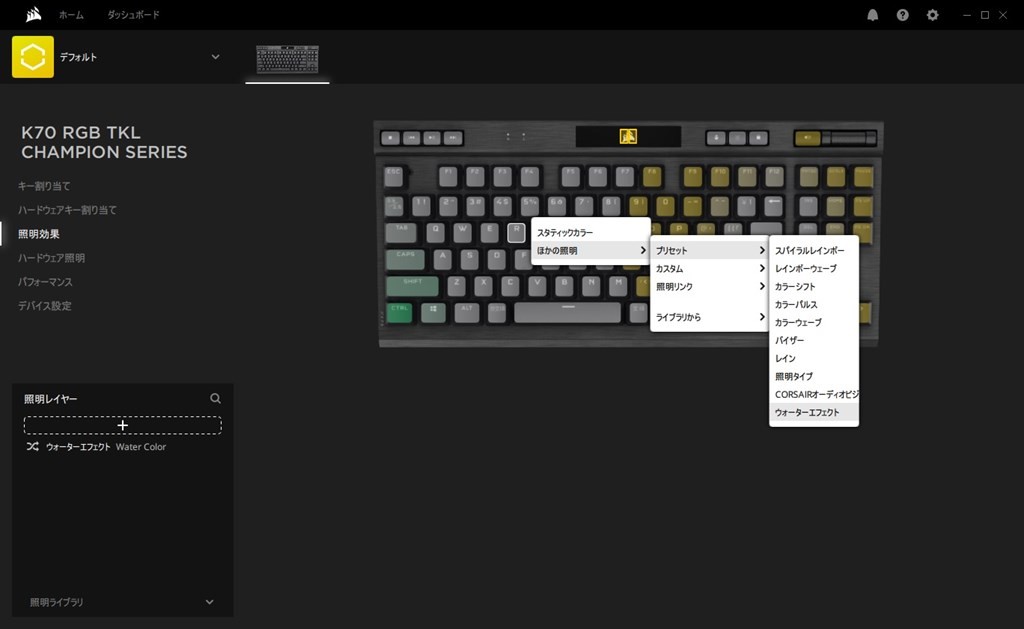Open プリセット submenu

pos(709,250)
